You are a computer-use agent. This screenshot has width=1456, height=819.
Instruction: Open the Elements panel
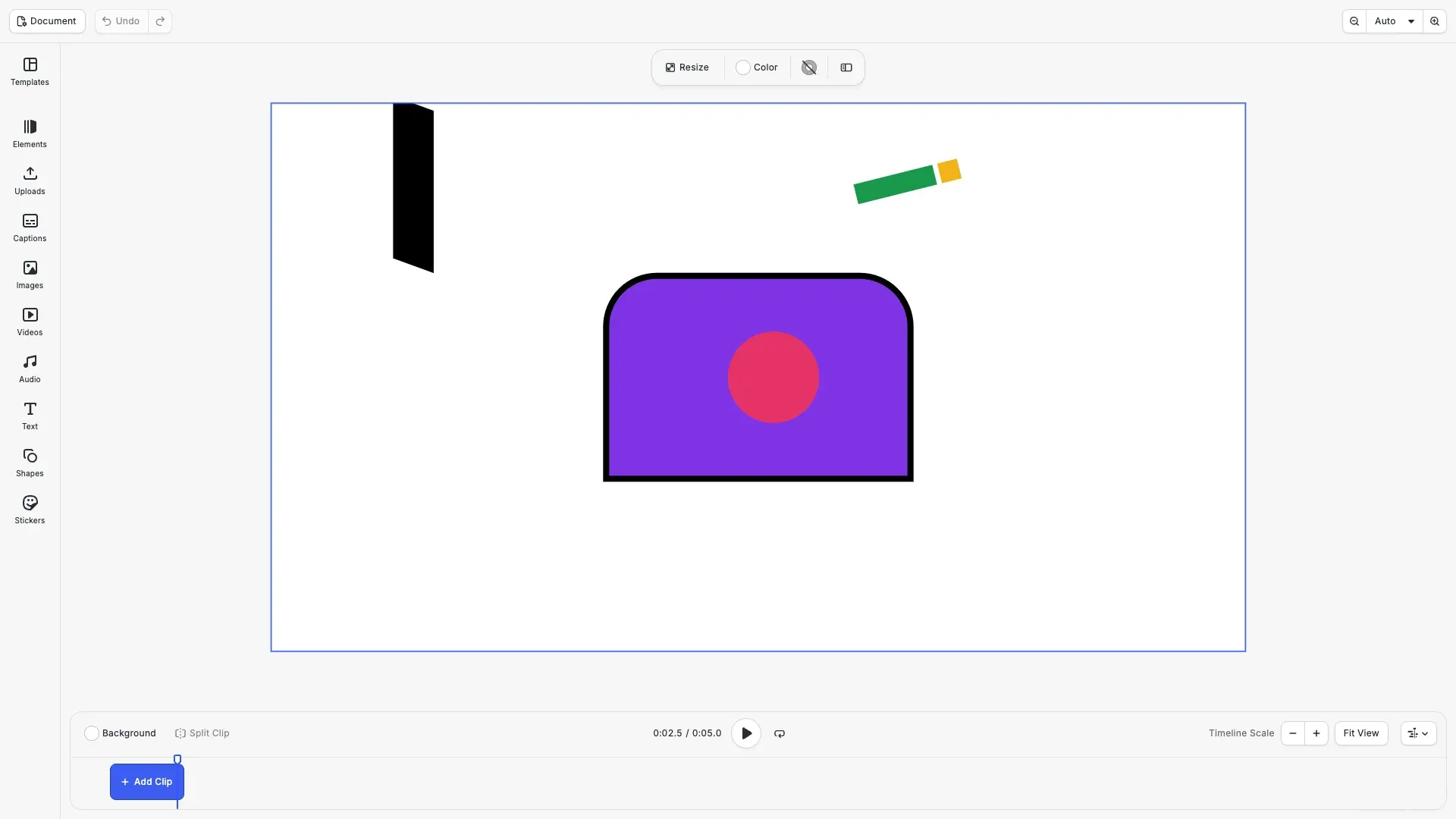click(x=30, y=134)
